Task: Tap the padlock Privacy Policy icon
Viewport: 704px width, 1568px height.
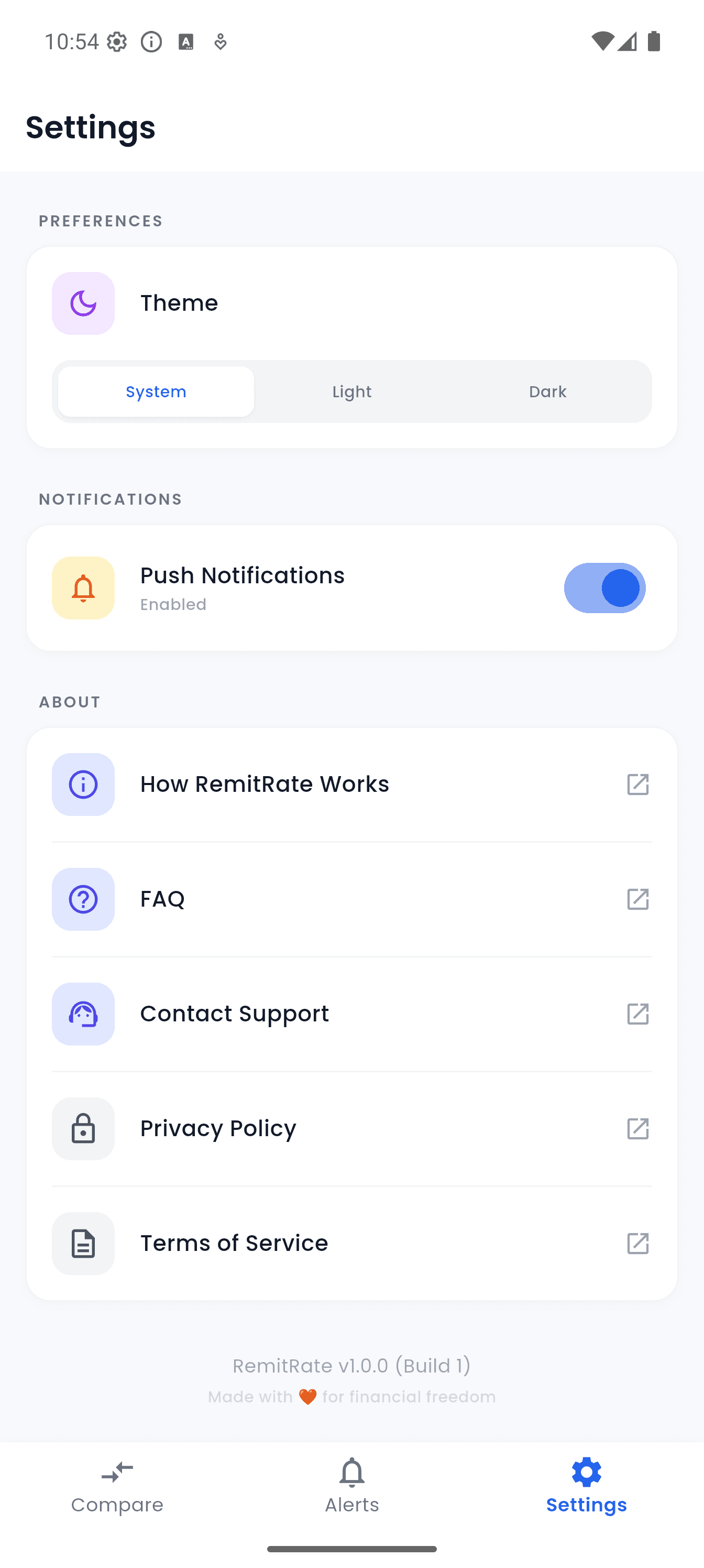Action: [83, 1128]
